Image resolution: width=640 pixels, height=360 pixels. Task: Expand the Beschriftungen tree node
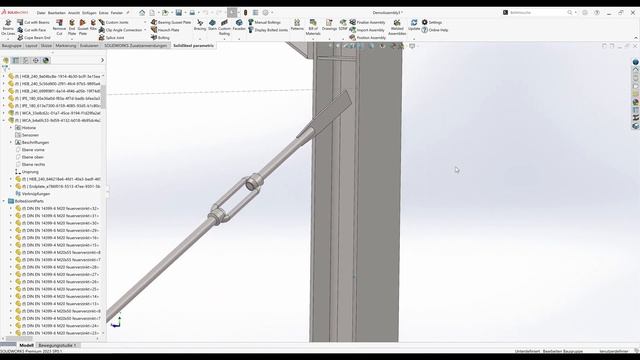(x=11, y=142)
